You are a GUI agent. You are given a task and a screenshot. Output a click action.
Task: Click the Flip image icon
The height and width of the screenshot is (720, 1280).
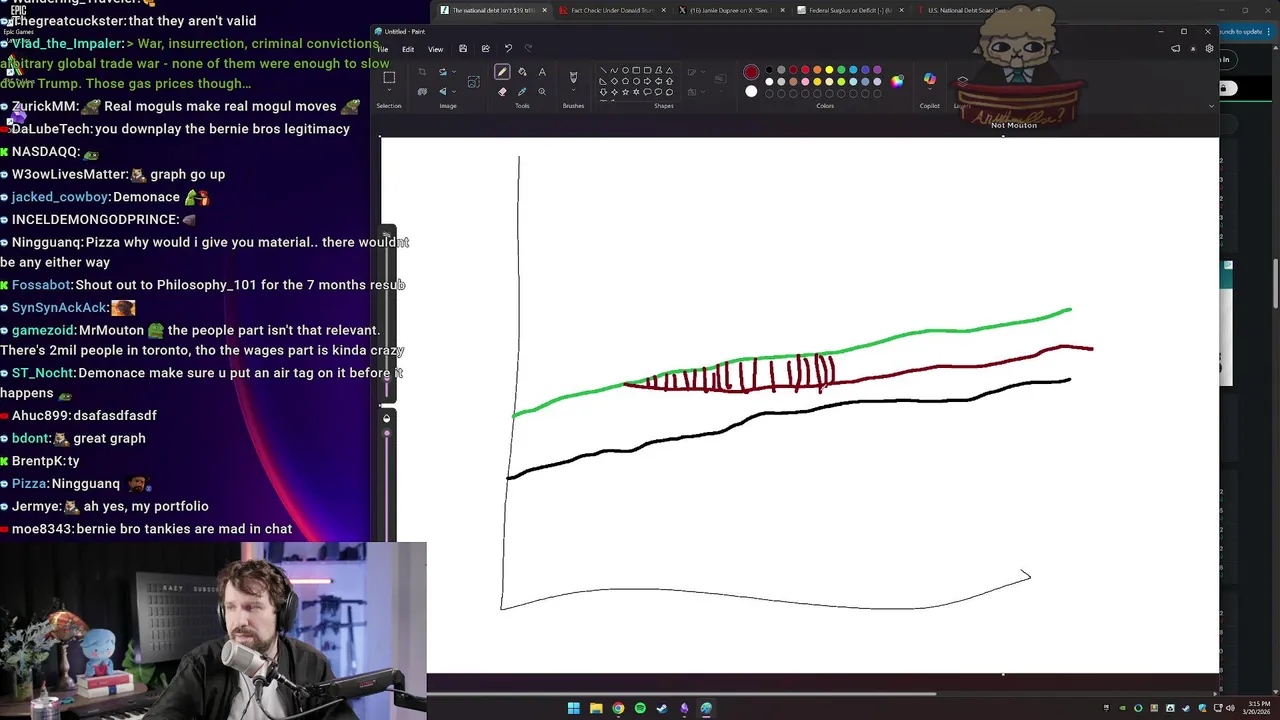click(443, 91)
